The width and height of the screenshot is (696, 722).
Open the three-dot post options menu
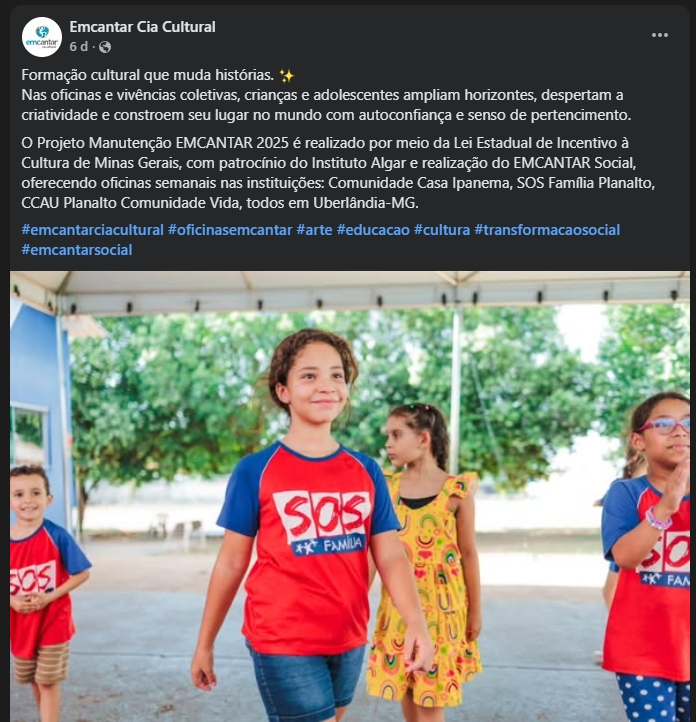tap(659, 35)
